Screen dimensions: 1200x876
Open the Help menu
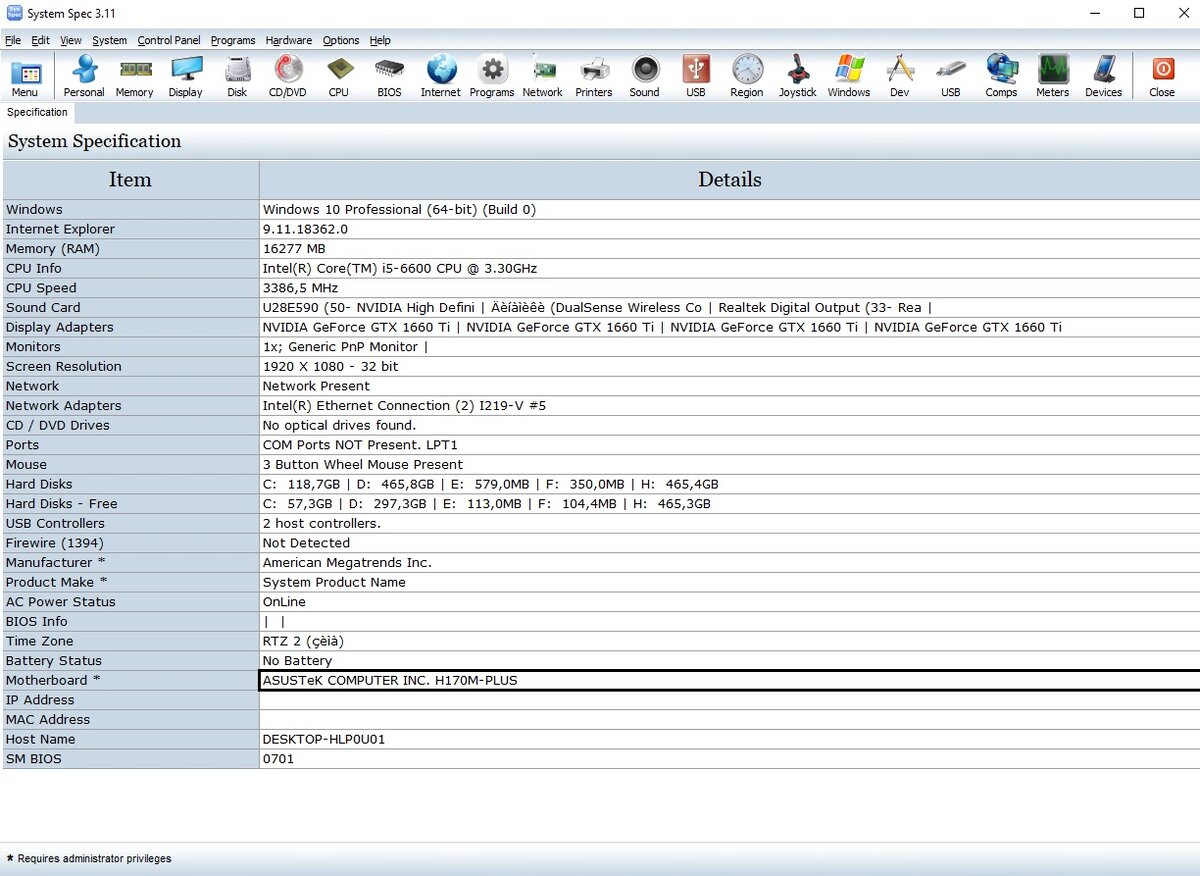(380, 40)
